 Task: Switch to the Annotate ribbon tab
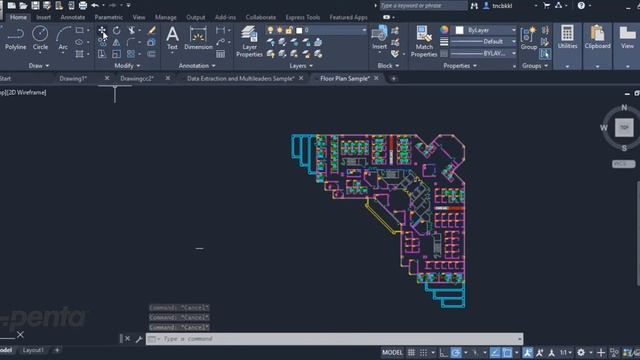click(73, 17)
